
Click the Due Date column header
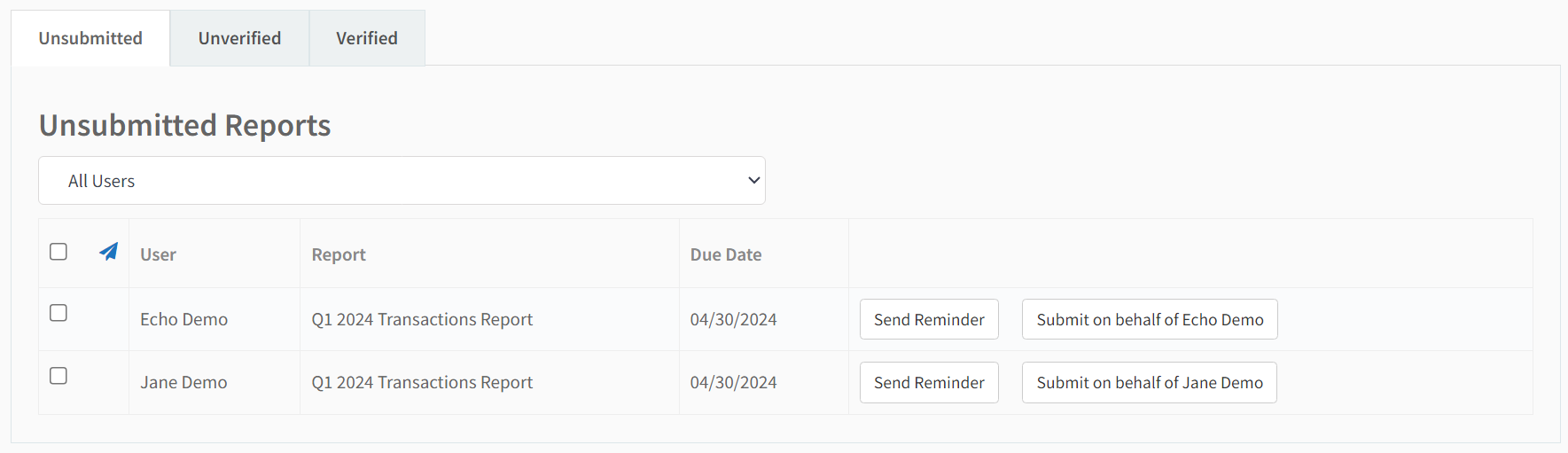click(726, 254)
